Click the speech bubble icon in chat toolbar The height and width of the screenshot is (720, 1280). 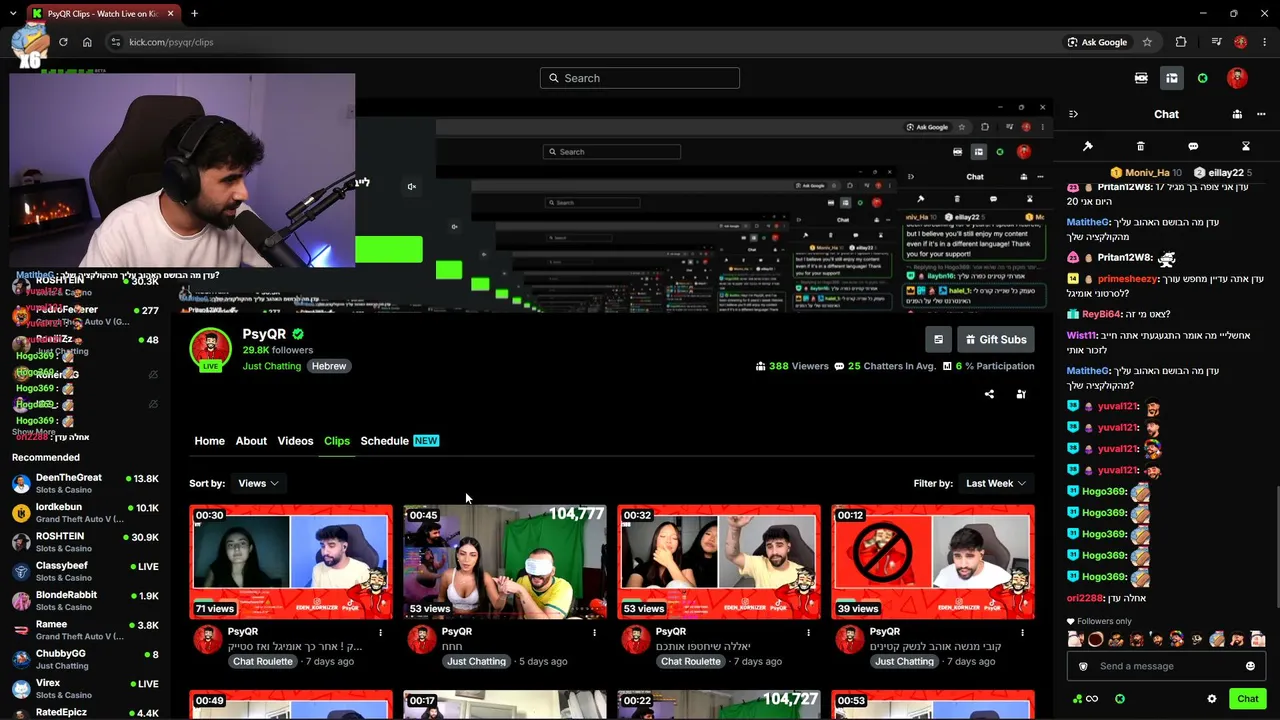[x=1193, y=146]
